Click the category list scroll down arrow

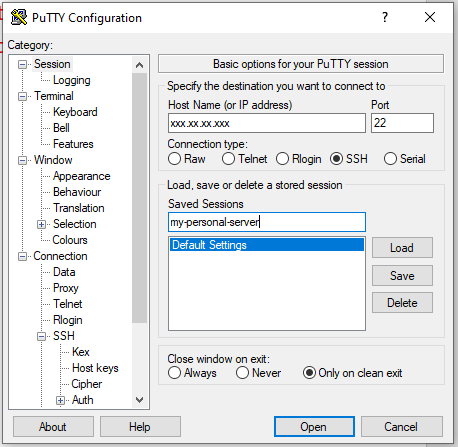pyautogui.click(x=140, y=399)
